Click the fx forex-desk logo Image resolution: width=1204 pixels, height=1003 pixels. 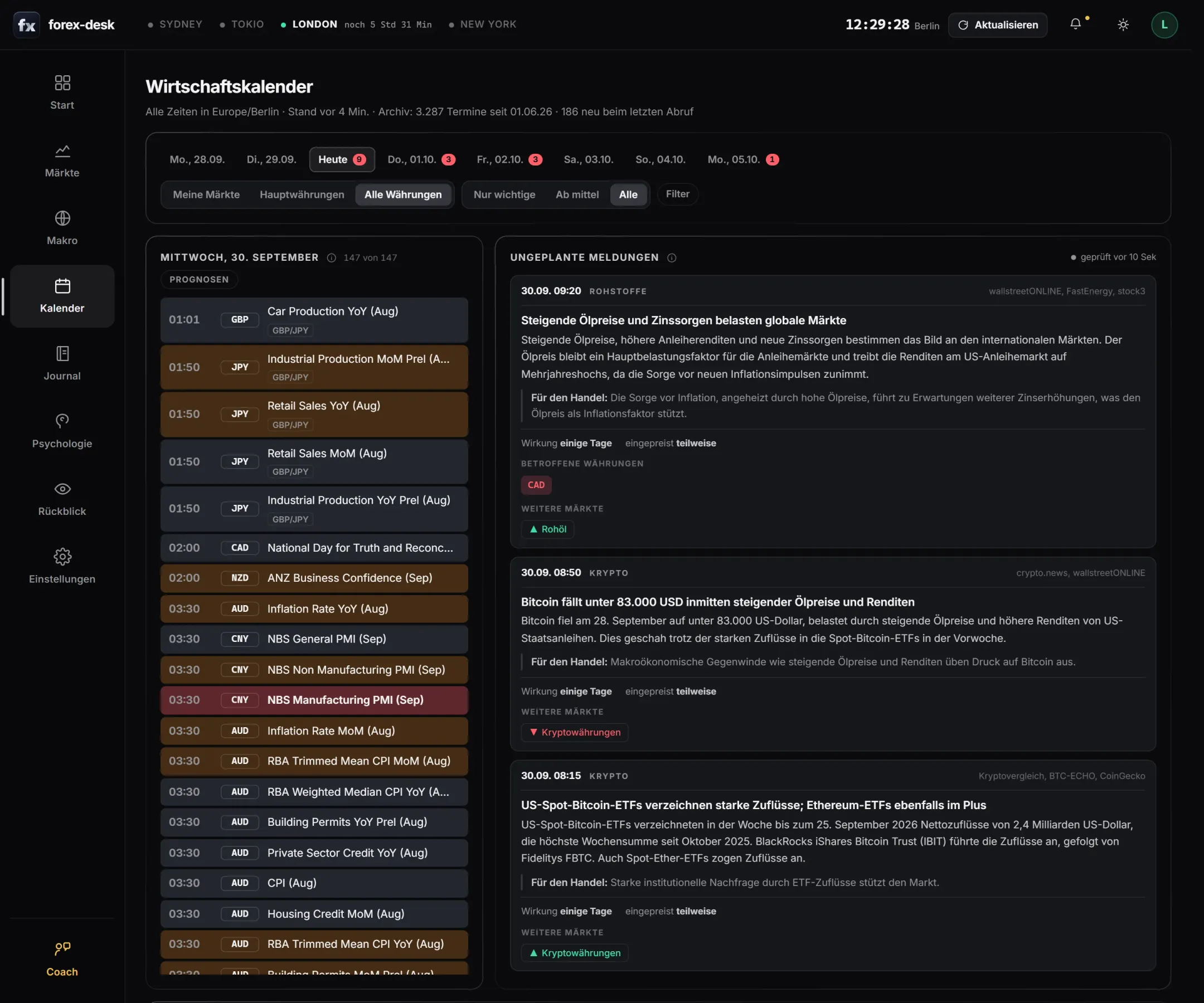pos(64,25)
